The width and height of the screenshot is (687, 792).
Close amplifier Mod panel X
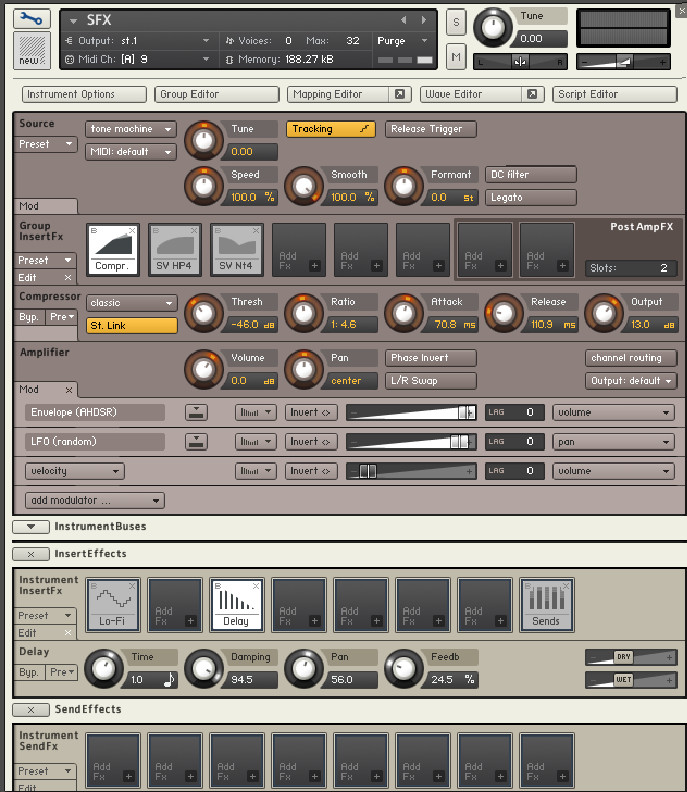pos(69,389)
